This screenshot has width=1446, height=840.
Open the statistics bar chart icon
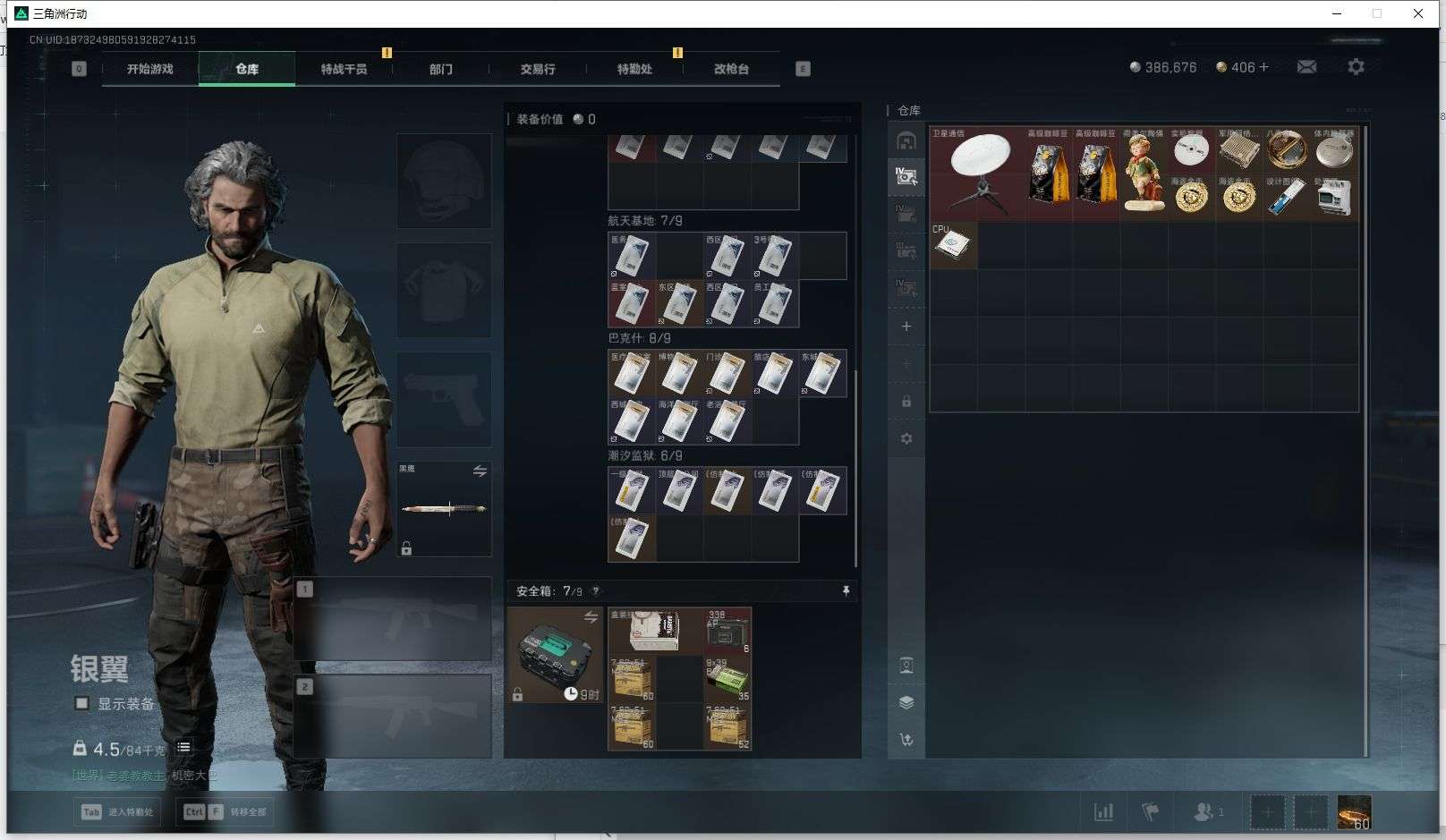(1104, 812)
